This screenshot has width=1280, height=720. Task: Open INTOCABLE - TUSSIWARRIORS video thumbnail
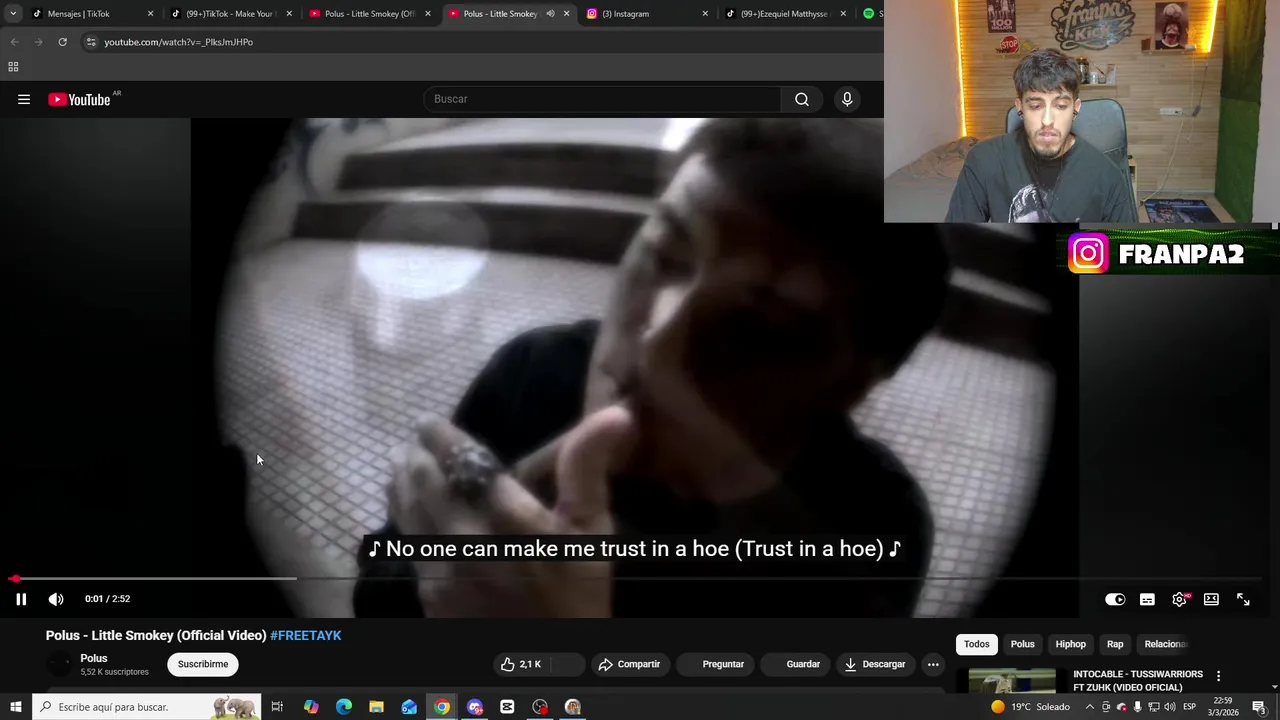1012,680
